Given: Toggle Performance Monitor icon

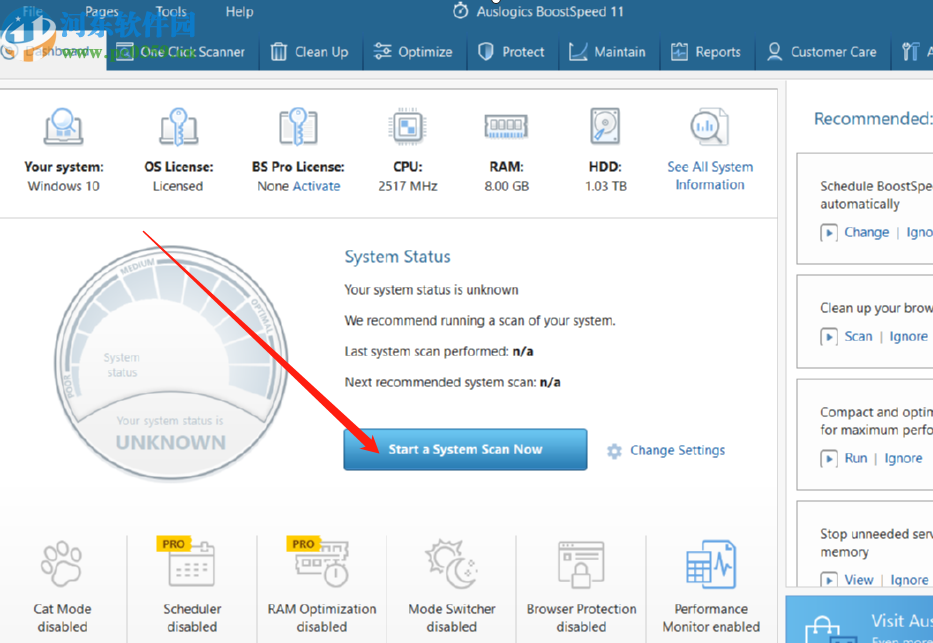Looking at the screenshot, I should pyautogui.click(x=710, y=564).
